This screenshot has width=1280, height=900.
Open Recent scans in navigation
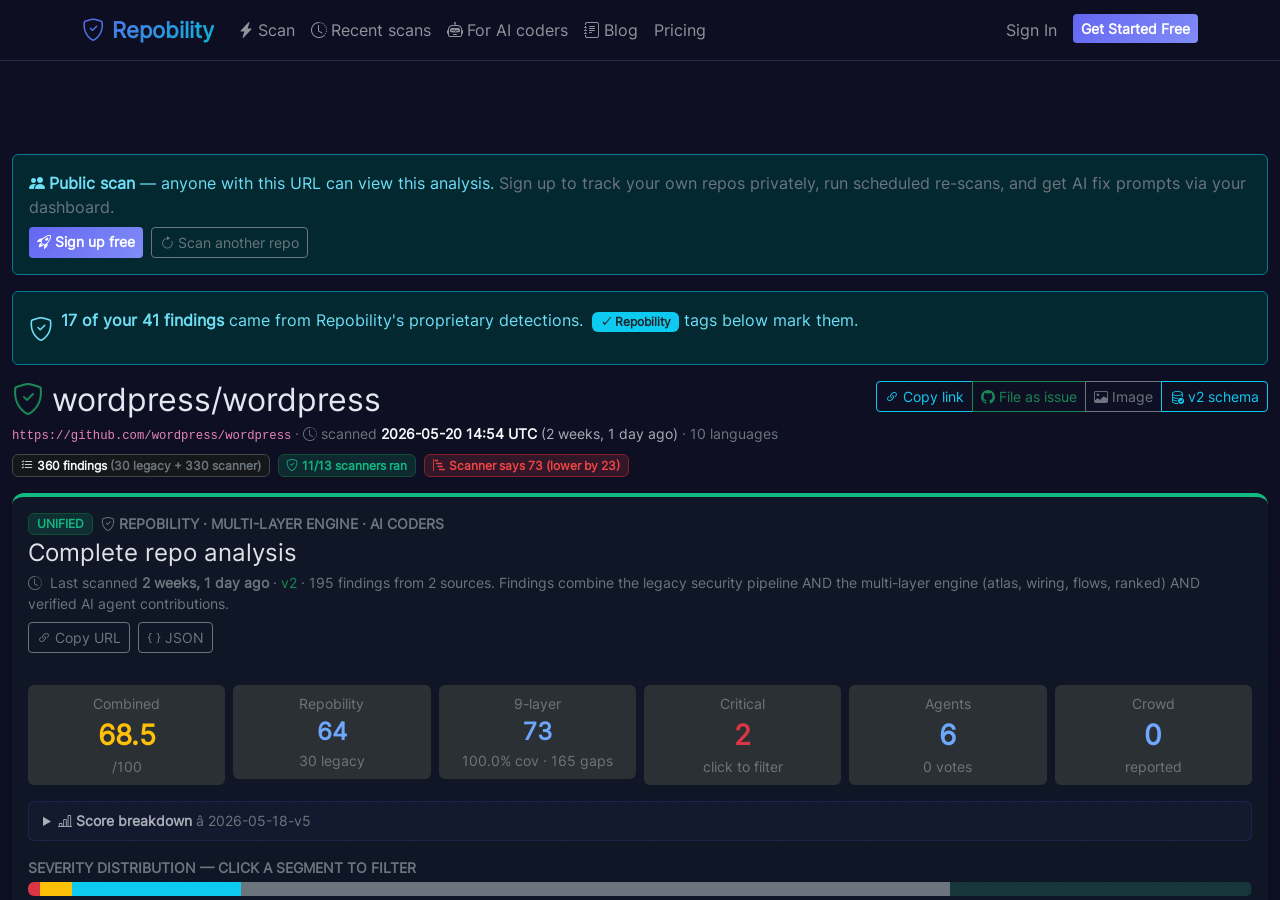pyautogui.click(x=371, y=30)
